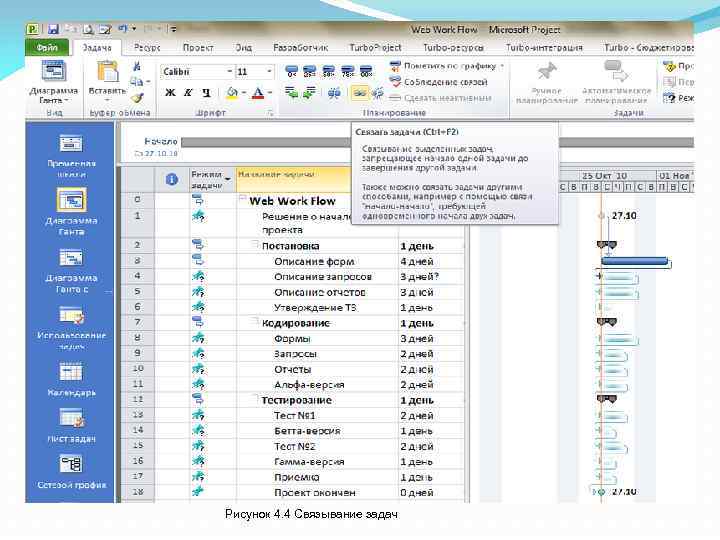Collapse the Тестирование summary task

click(x=255, y=398)
